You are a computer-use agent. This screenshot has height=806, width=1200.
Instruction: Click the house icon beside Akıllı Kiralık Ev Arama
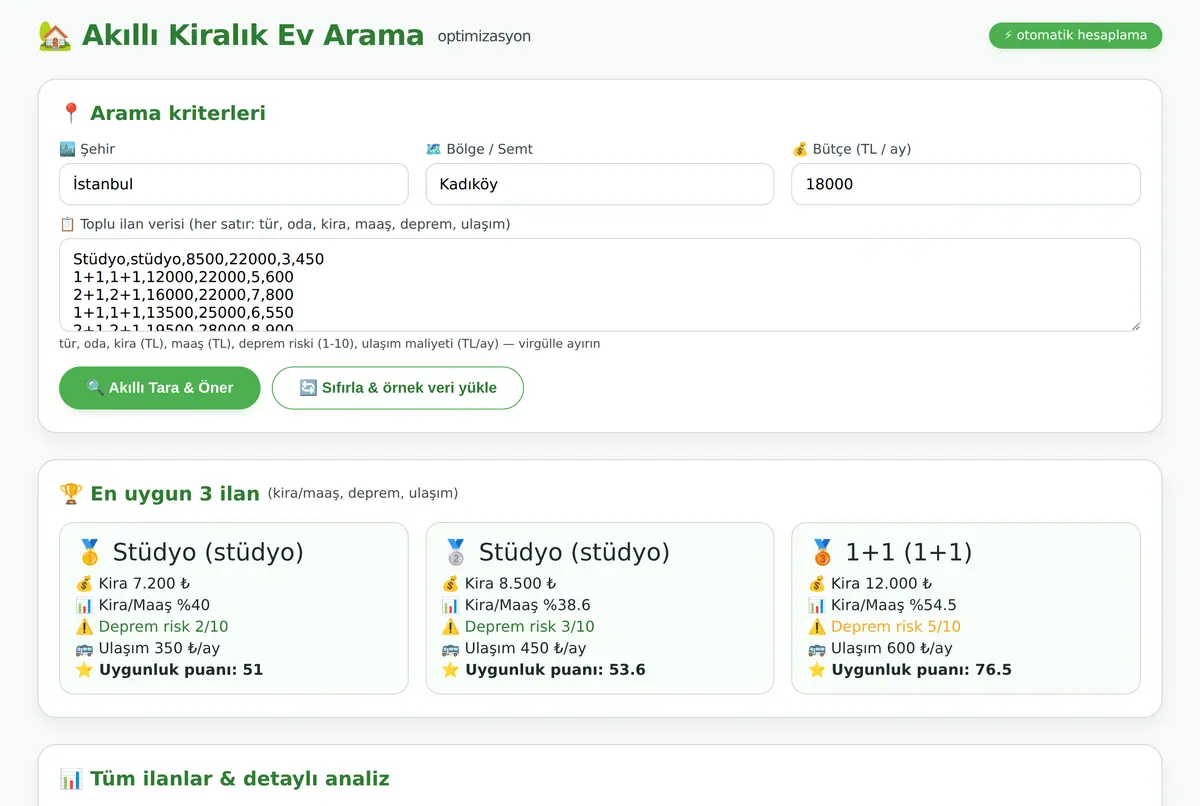click(x=55, y=36)
